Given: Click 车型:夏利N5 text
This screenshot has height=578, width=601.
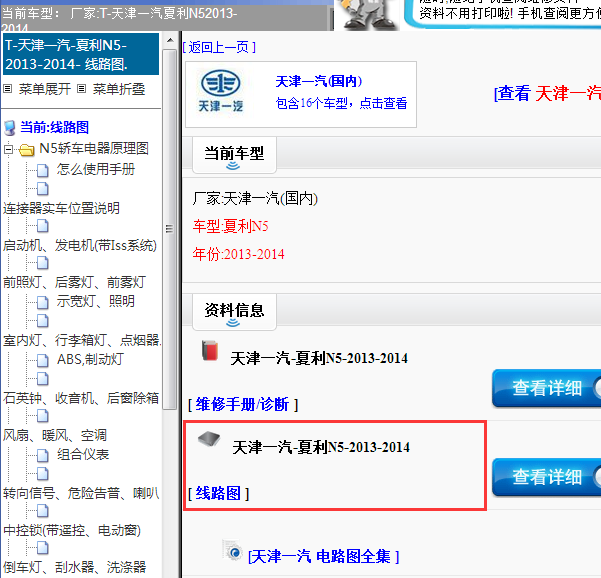Looking at the screenshot, I should (x=231, y=226).
